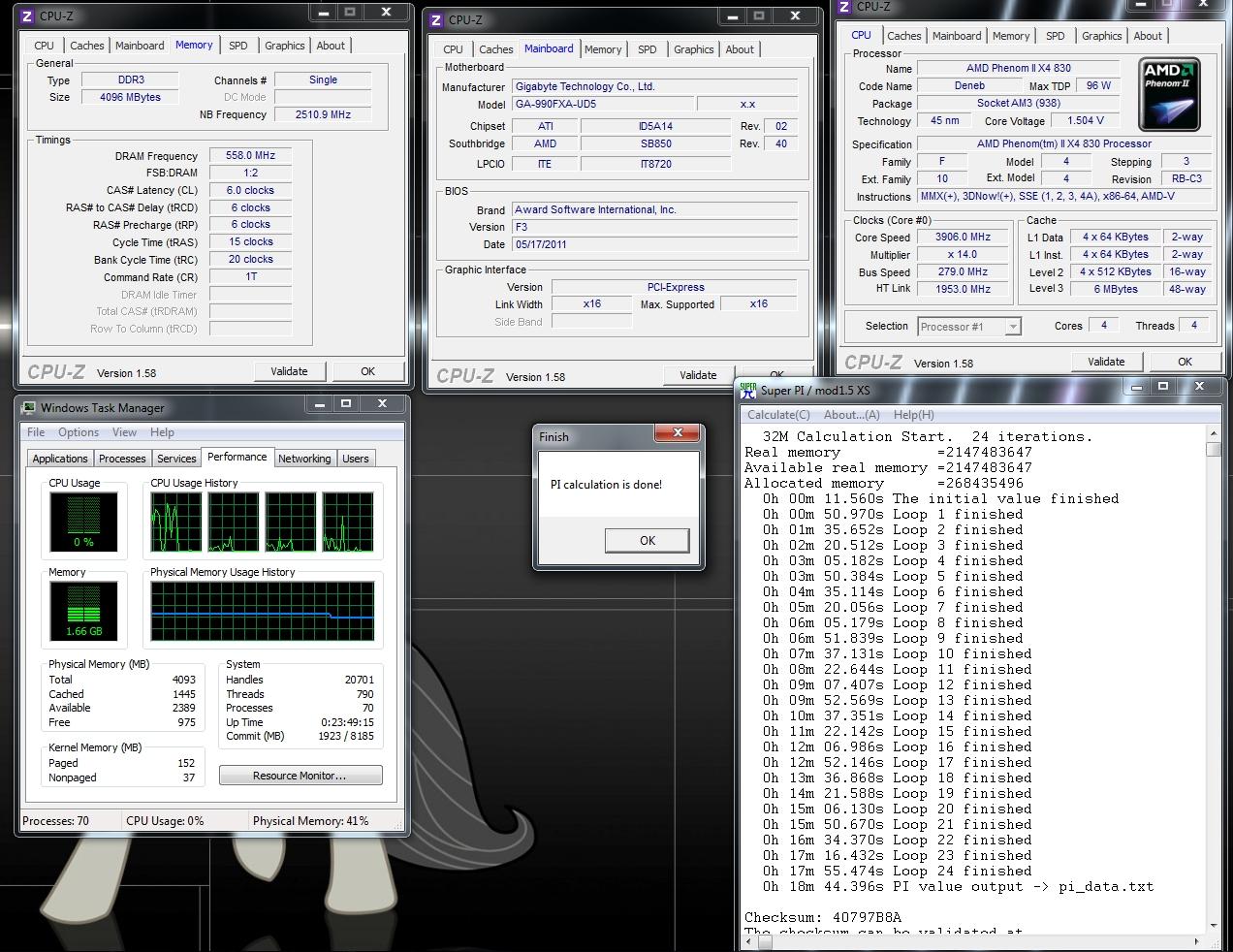The width and height of the screenshot is (1233, 952).
Task: Click the Manufacturer Gigabyte Technology Co., Ltd. field
Action: 654,86
